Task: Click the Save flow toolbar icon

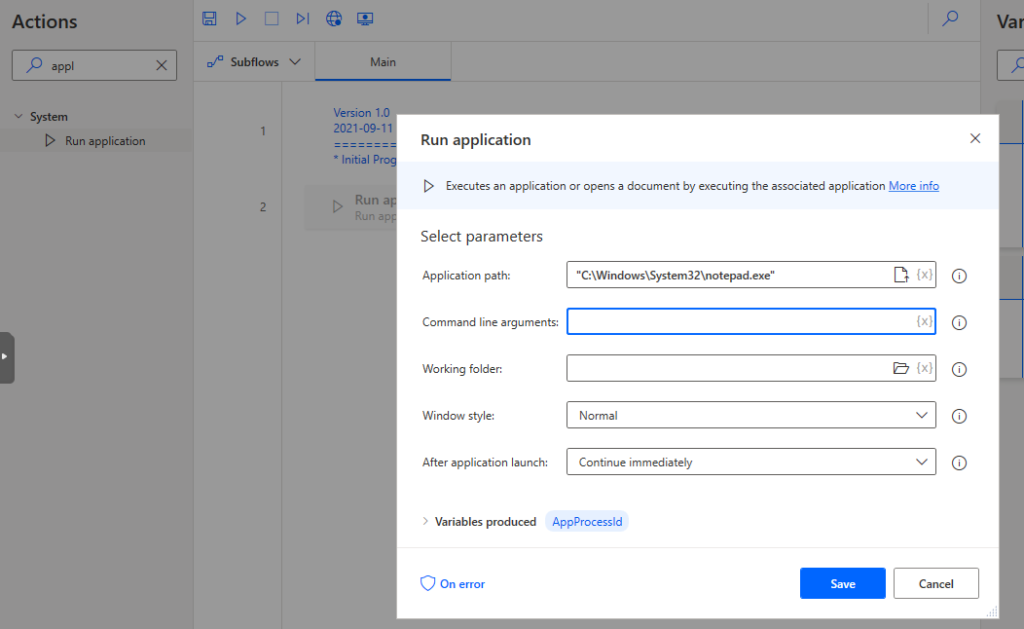Action: pos(209,18)
